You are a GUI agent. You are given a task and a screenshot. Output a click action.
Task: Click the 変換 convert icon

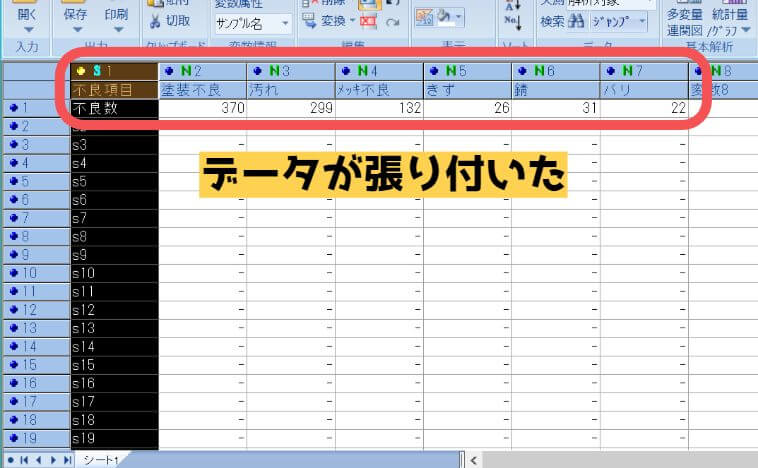pyautogui.click(x=309, y=20)
